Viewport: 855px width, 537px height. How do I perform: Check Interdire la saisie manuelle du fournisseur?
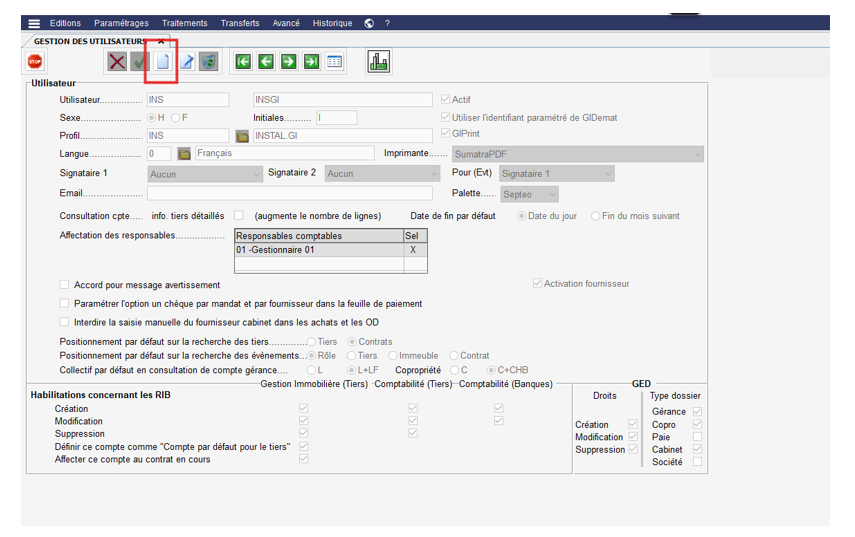pyautogui.click(x=65, y=322)
